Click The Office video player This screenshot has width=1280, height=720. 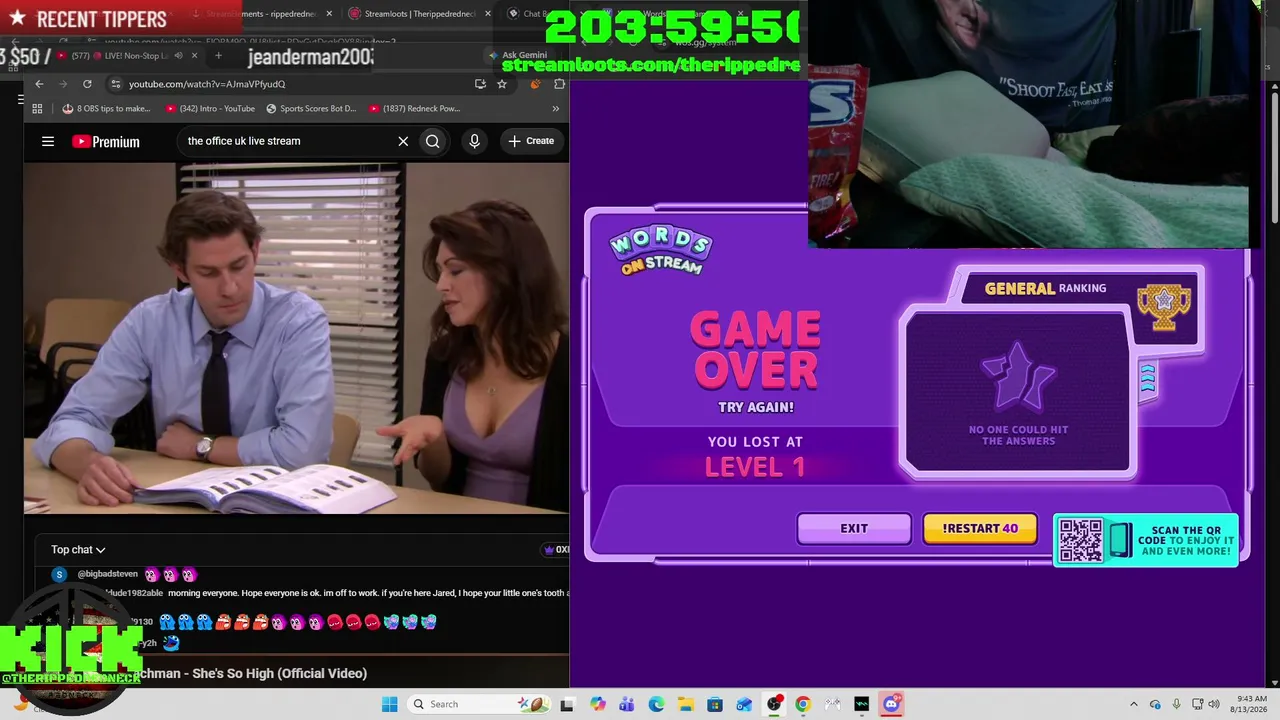[x=296, y=339]
